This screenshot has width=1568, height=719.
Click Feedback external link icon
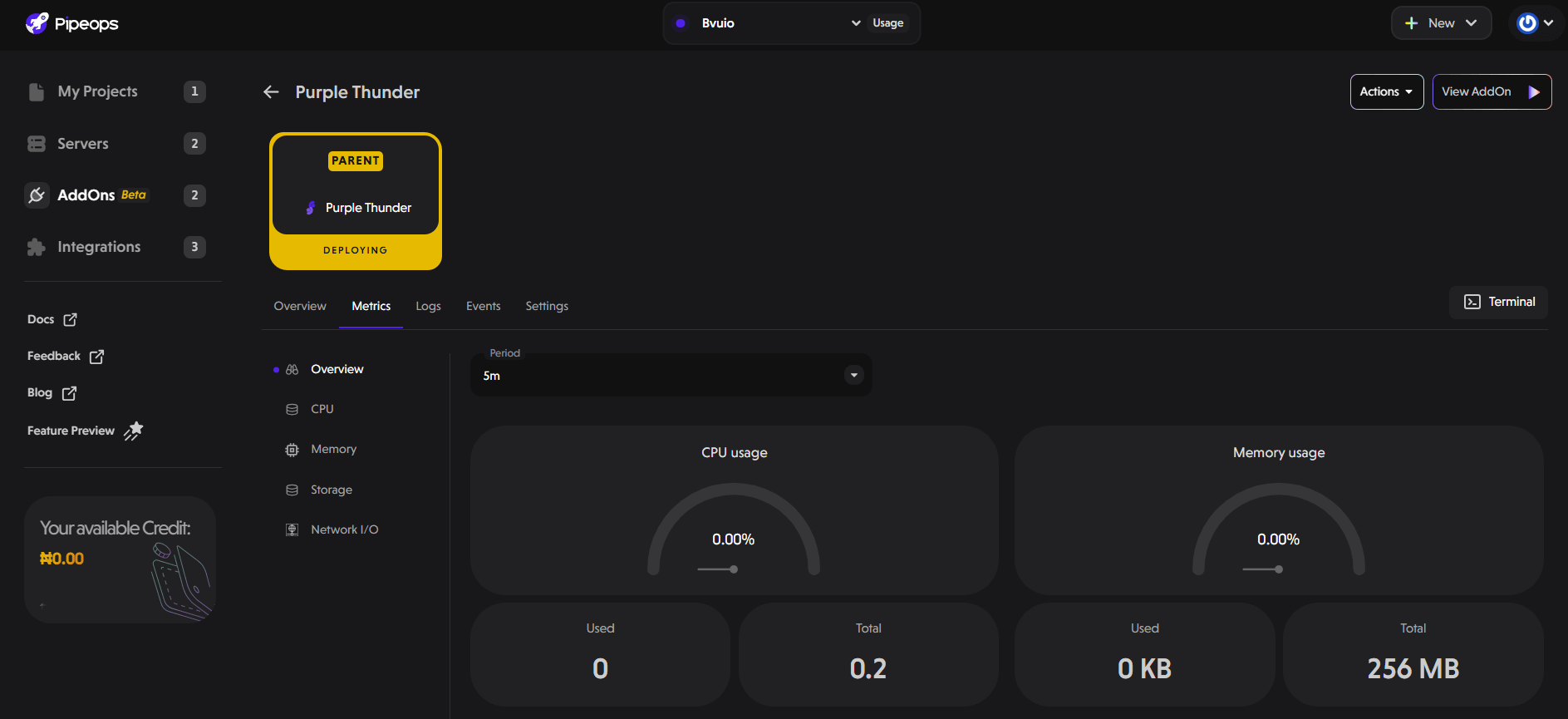(97, 357)
